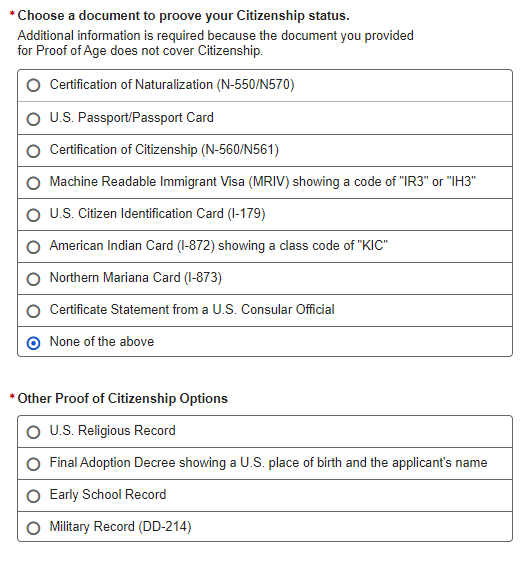Select Certification of Citizenship (N-560/N561)

point(33,151)
